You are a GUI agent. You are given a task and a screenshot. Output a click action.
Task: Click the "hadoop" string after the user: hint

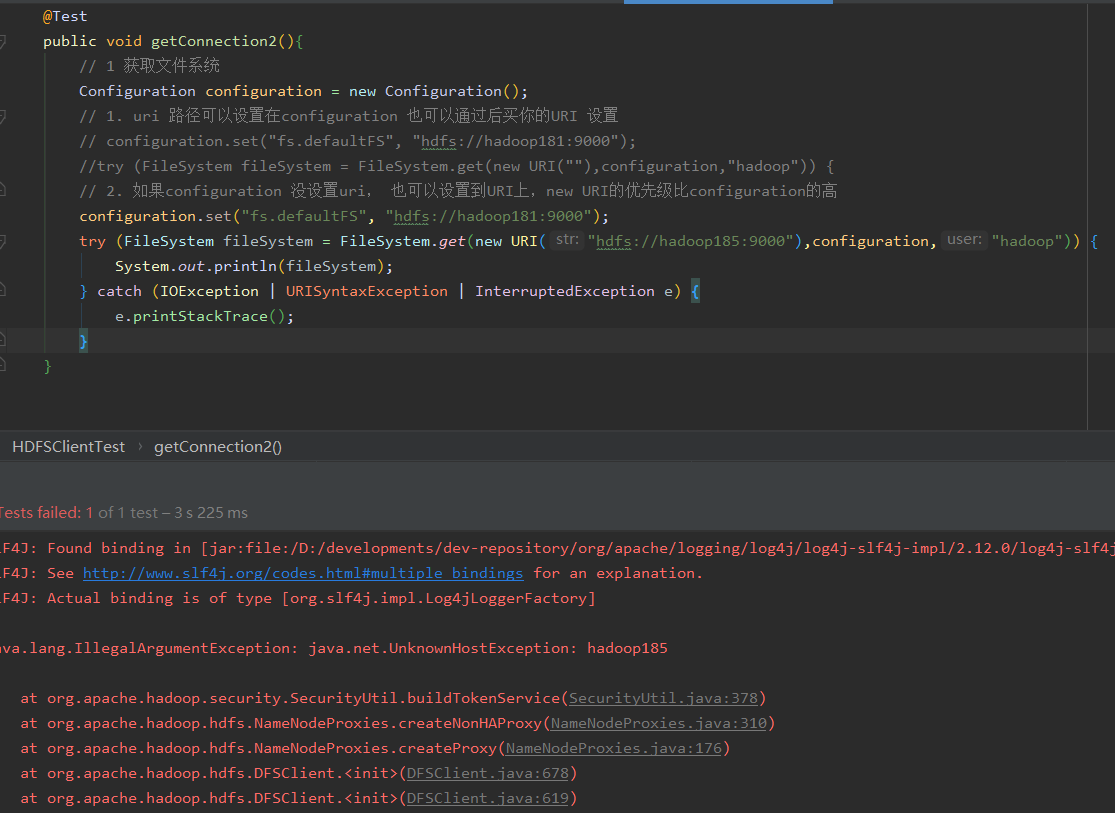[x=1027, y=241]
